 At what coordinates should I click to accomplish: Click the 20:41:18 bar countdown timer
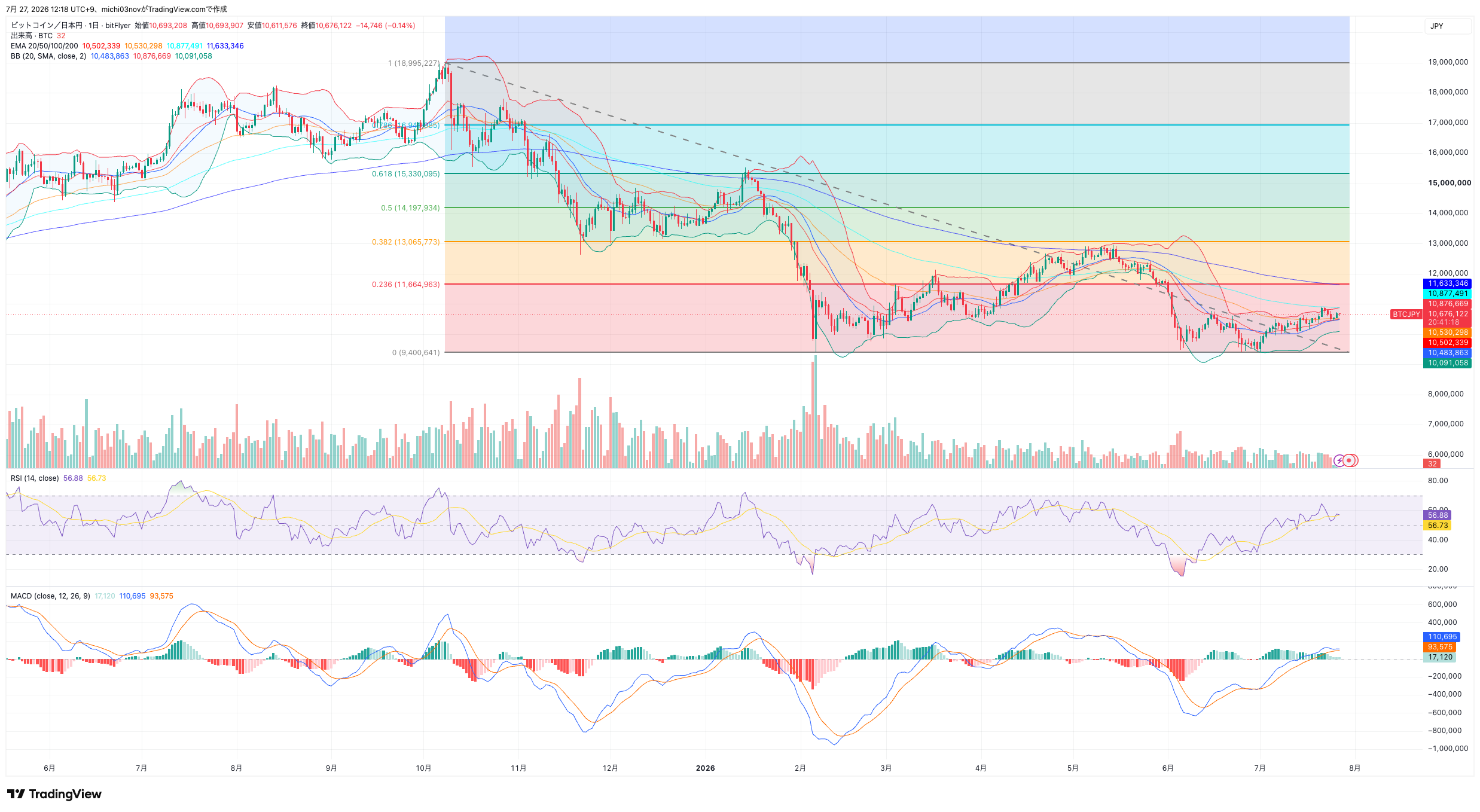click(1445, 322)
